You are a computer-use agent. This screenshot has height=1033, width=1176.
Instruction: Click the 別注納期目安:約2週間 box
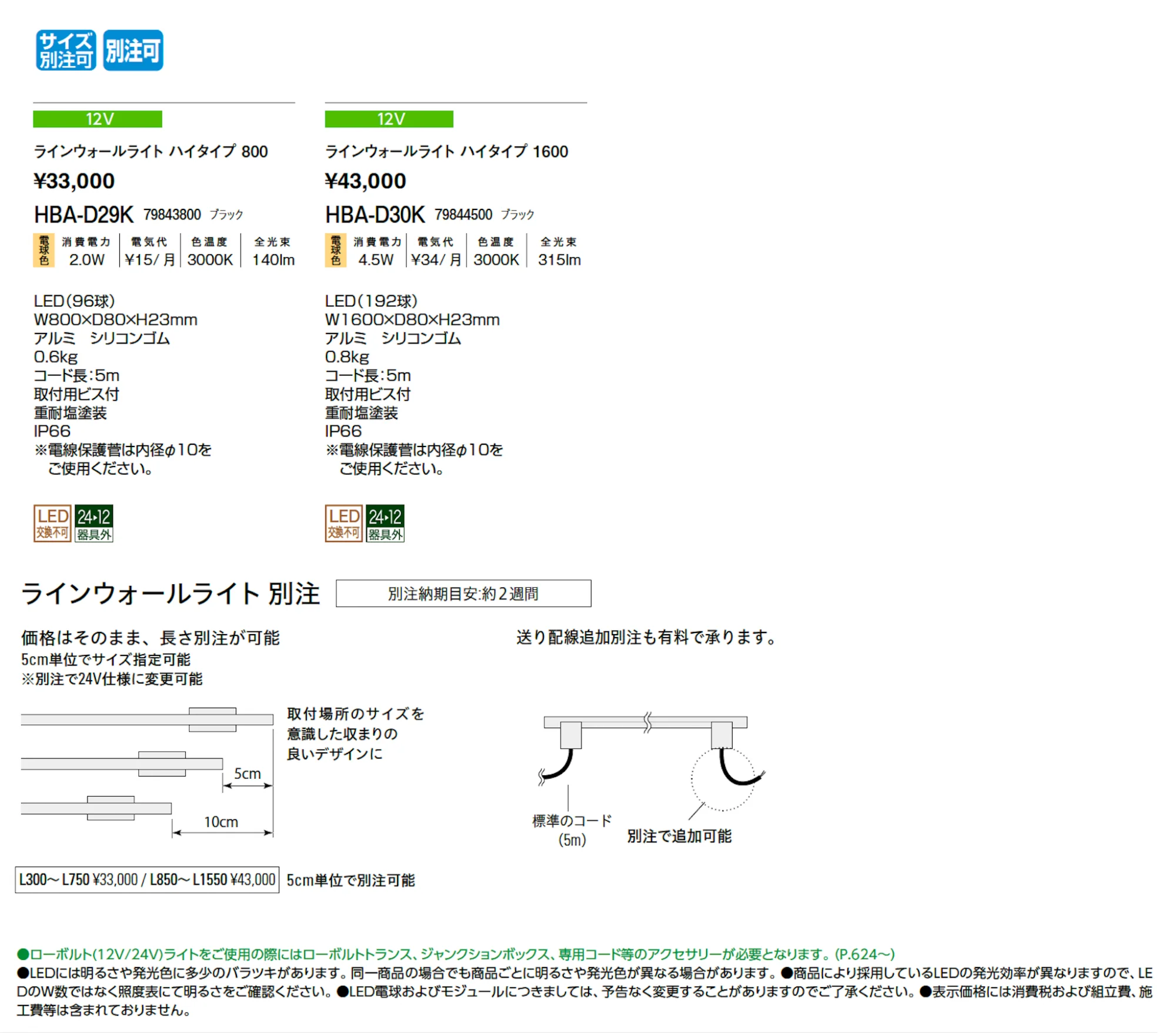click(463, 594)
